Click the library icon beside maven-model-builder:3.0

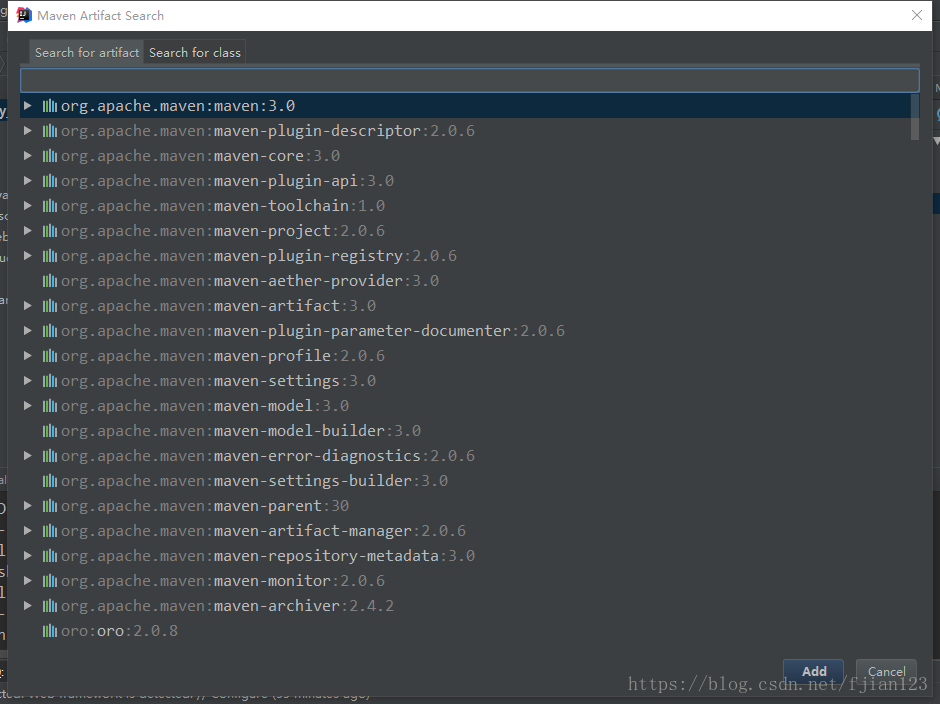(50, 431)
